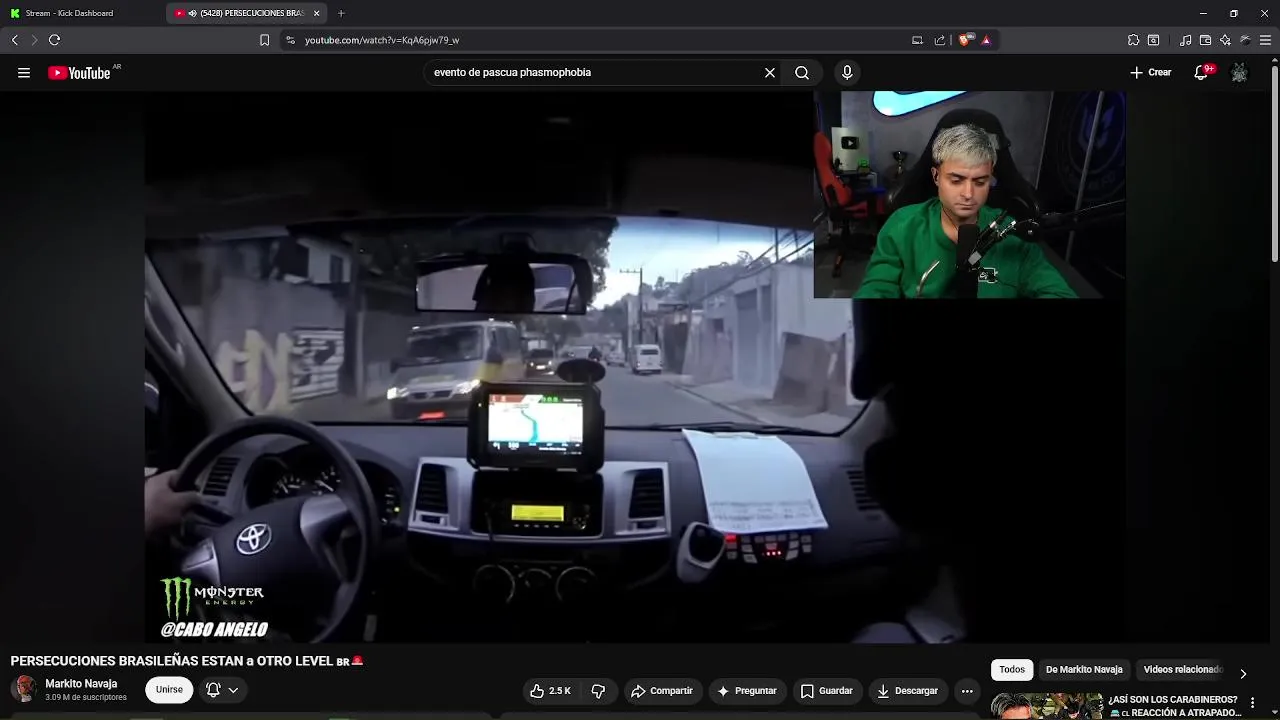The image size is (1280, 720).
Task: Open a new browser tab
Action: tap(341, 13)
